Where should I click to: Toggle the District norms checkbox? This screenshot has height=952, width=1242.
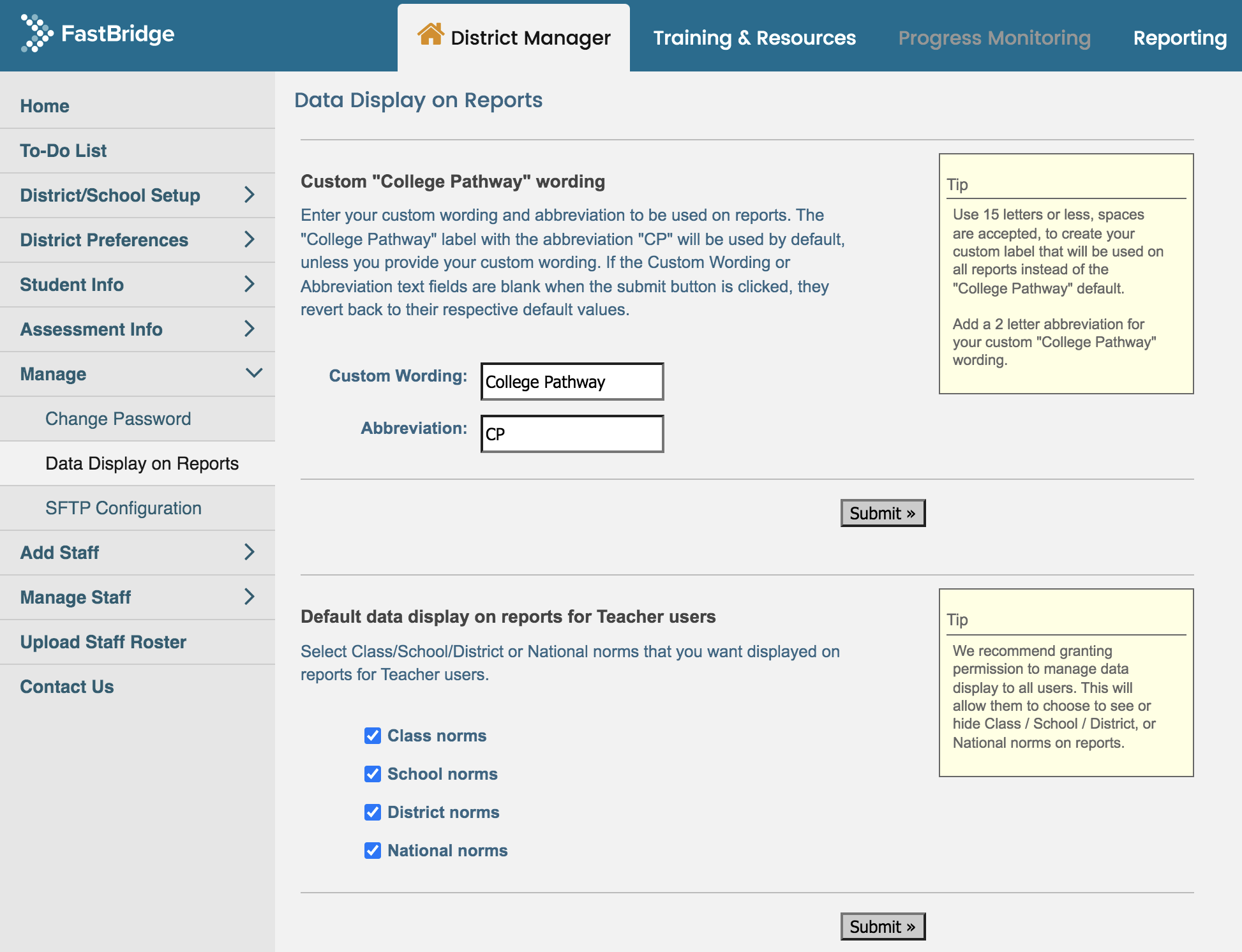coord(373,812)
